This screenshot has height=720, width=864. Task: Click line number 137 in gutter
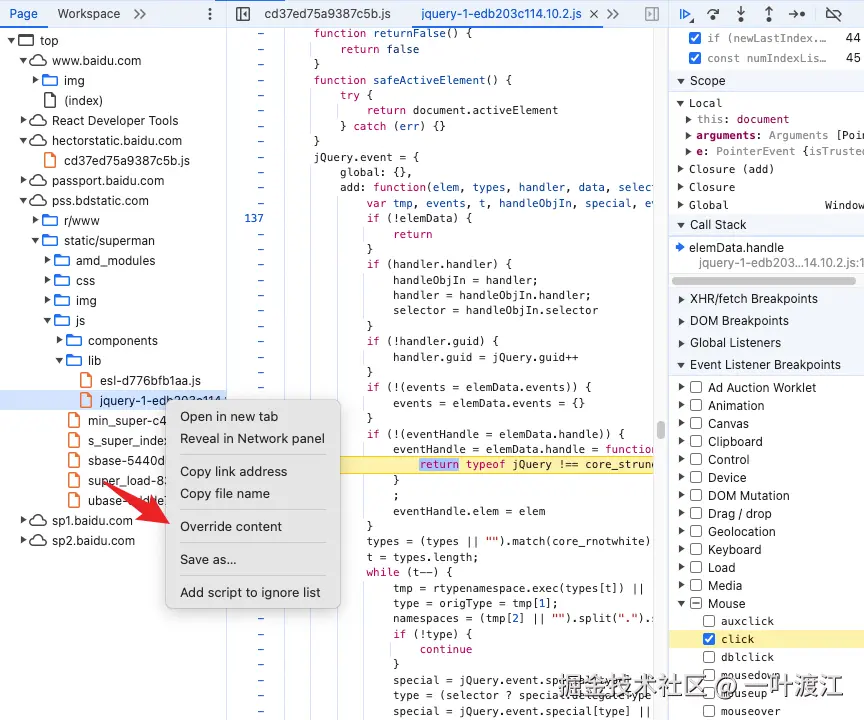pos(253,218)
